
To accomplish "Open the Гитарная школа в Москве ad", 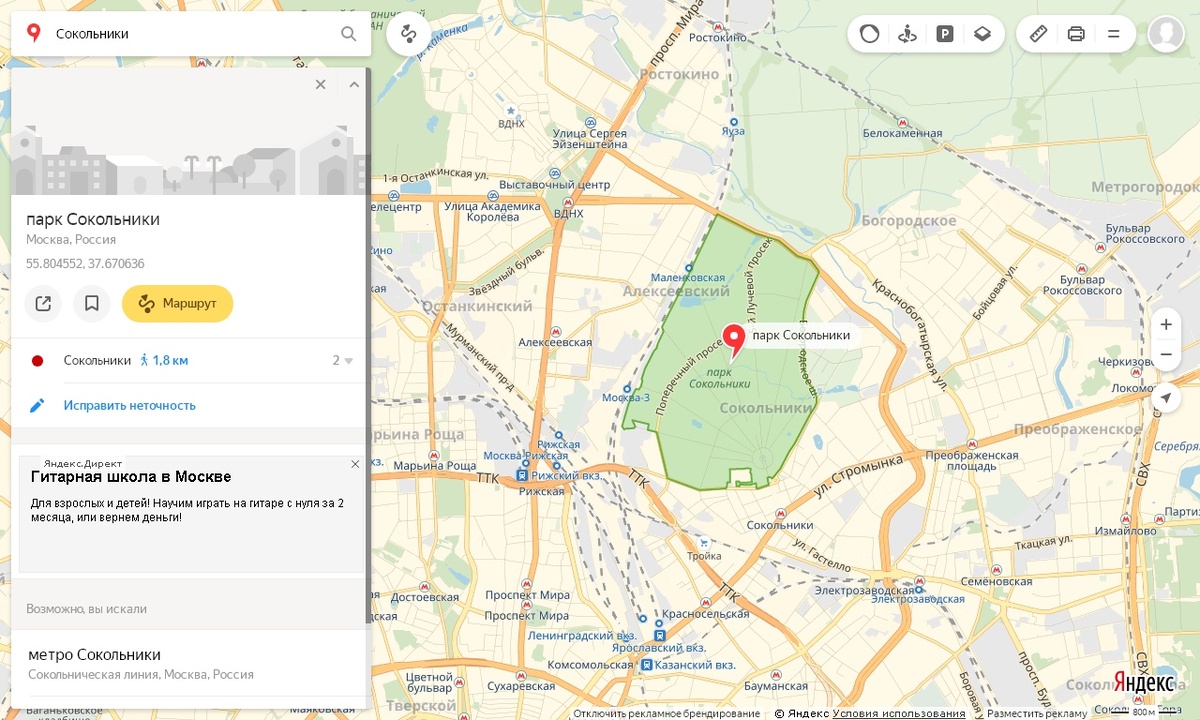I will click(x=131, y=477).
